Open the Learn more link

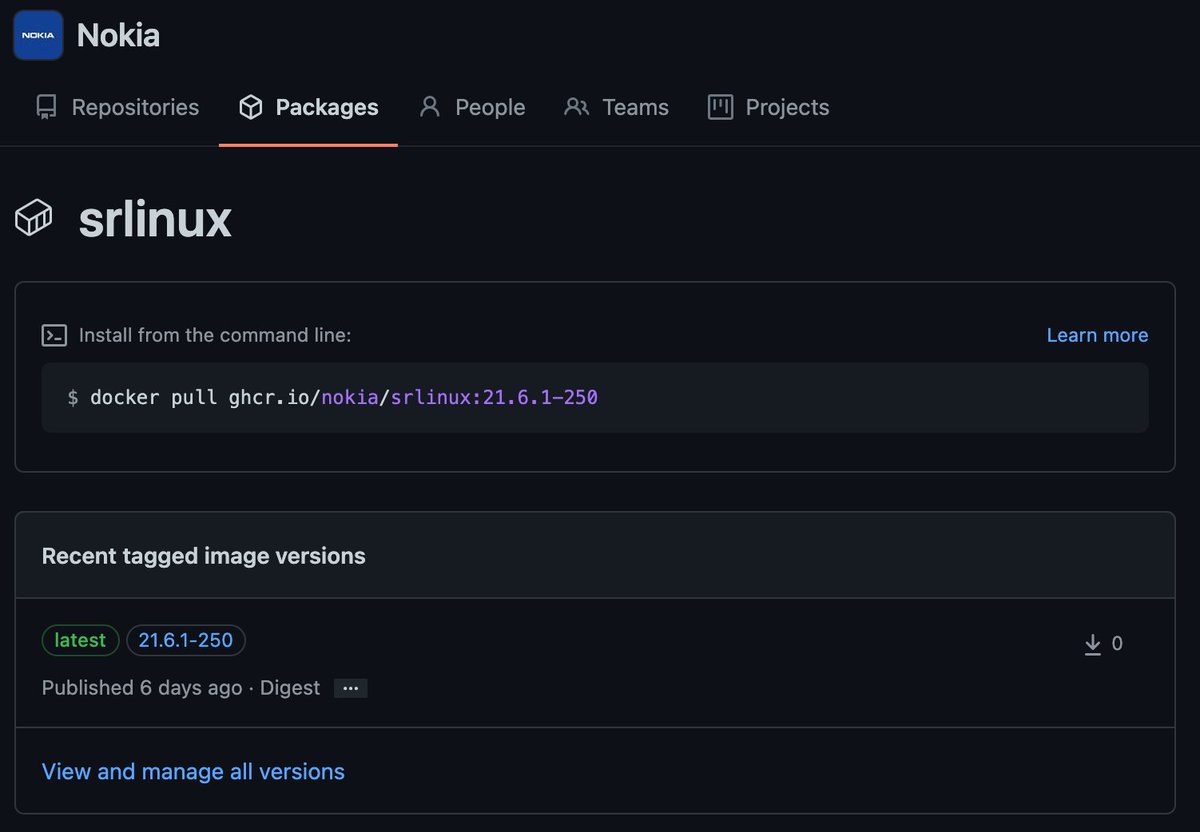(x=1097, y=335)
